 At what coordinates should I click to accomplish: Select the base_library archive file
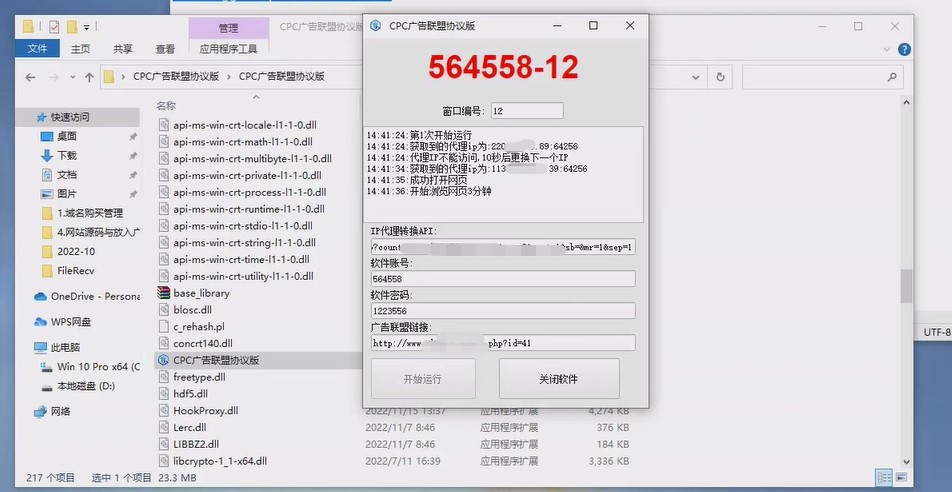[x=201, y=293]
